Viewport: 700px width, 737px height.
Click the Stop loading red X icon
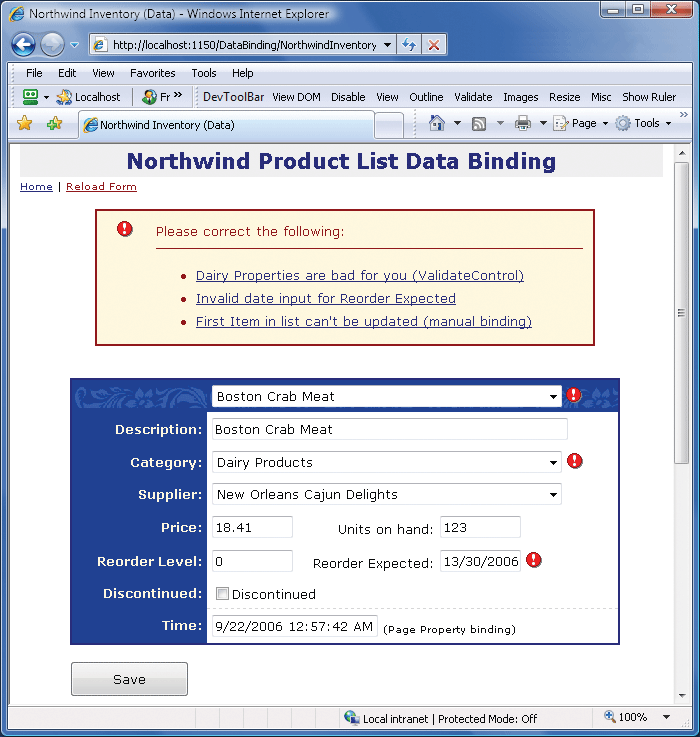pyautogui.click(x=433, y=45)
